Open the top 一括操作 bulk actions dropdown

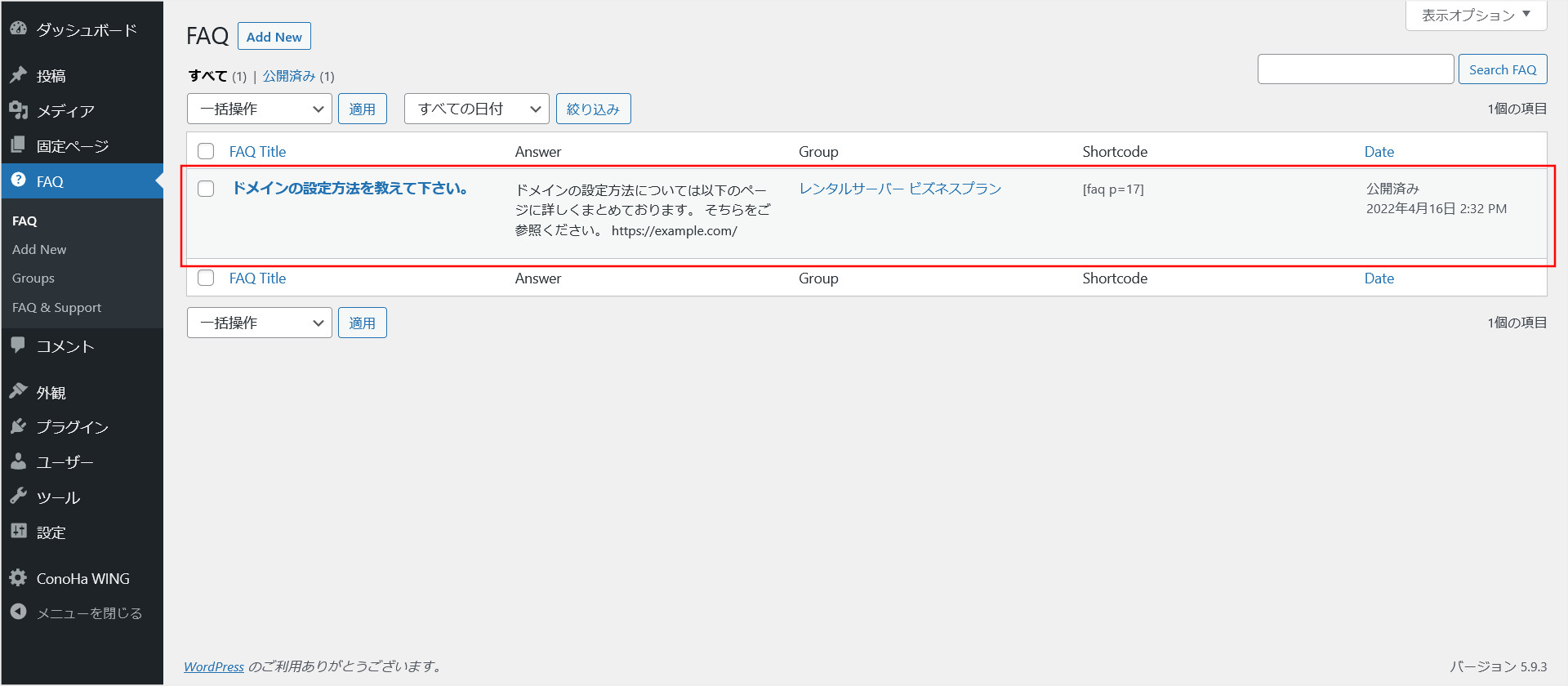(x=260, y=109)
